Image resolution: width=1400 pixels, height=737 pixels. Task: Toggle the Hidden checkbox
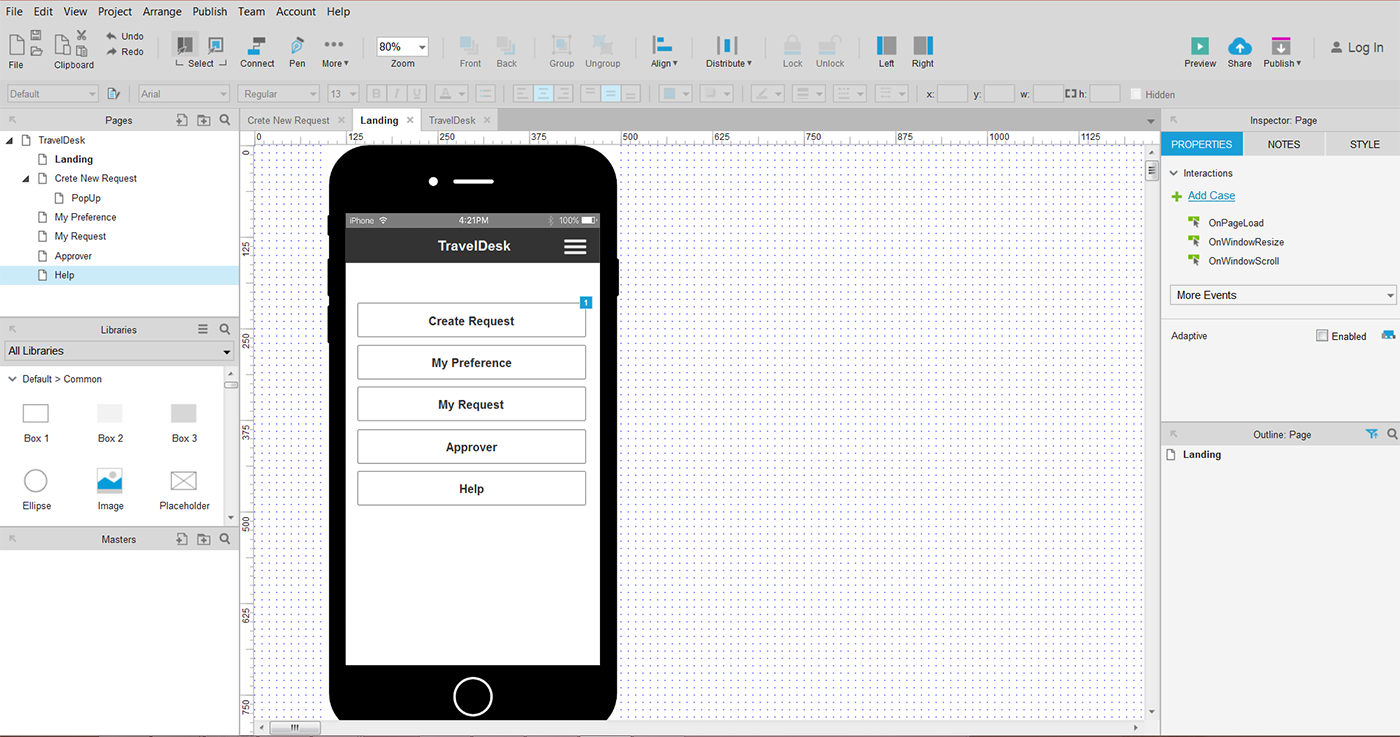(x=1136, y=94)
